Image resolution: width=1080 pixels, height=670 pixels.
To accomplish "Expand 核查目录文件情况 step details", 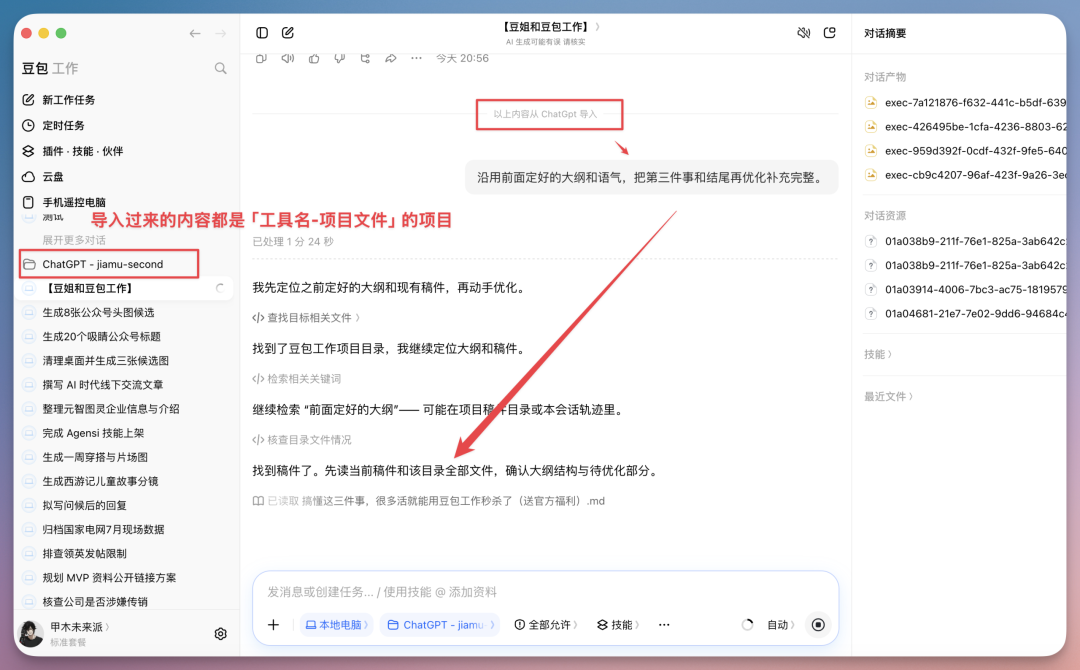I will click(302, 439).
